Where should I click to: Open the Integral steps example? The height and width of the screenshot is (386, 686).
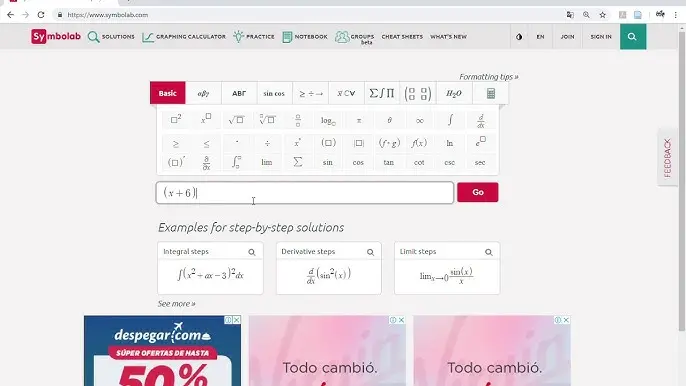210,268
